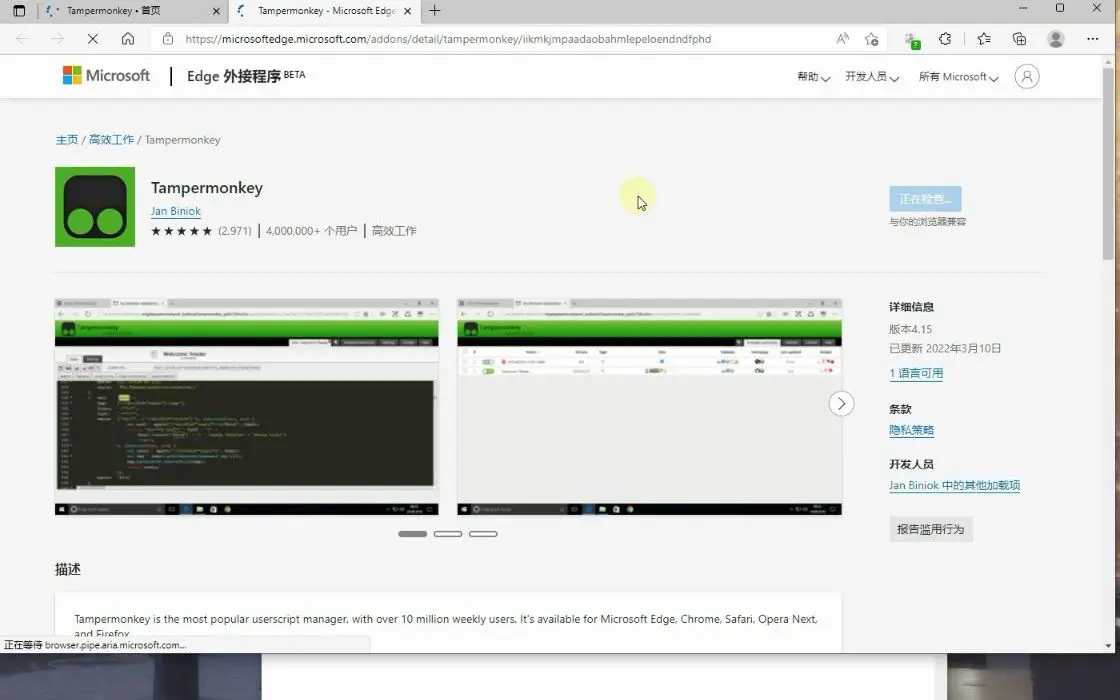Viewport: 1120px width, 700px height.
Task: Click the 详细信息 heading
Action: [911, 307]
